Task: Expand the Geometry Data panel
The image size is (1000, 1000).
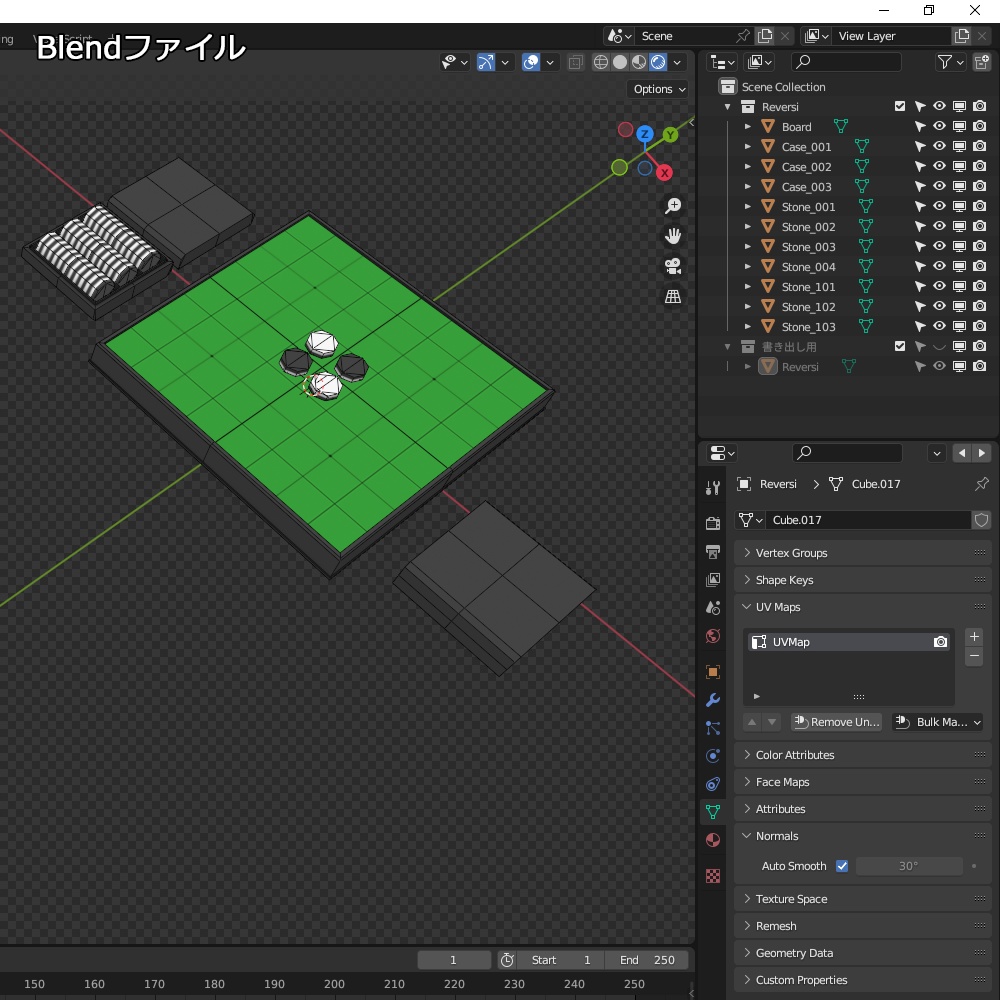Action: [x=862, y=953]
